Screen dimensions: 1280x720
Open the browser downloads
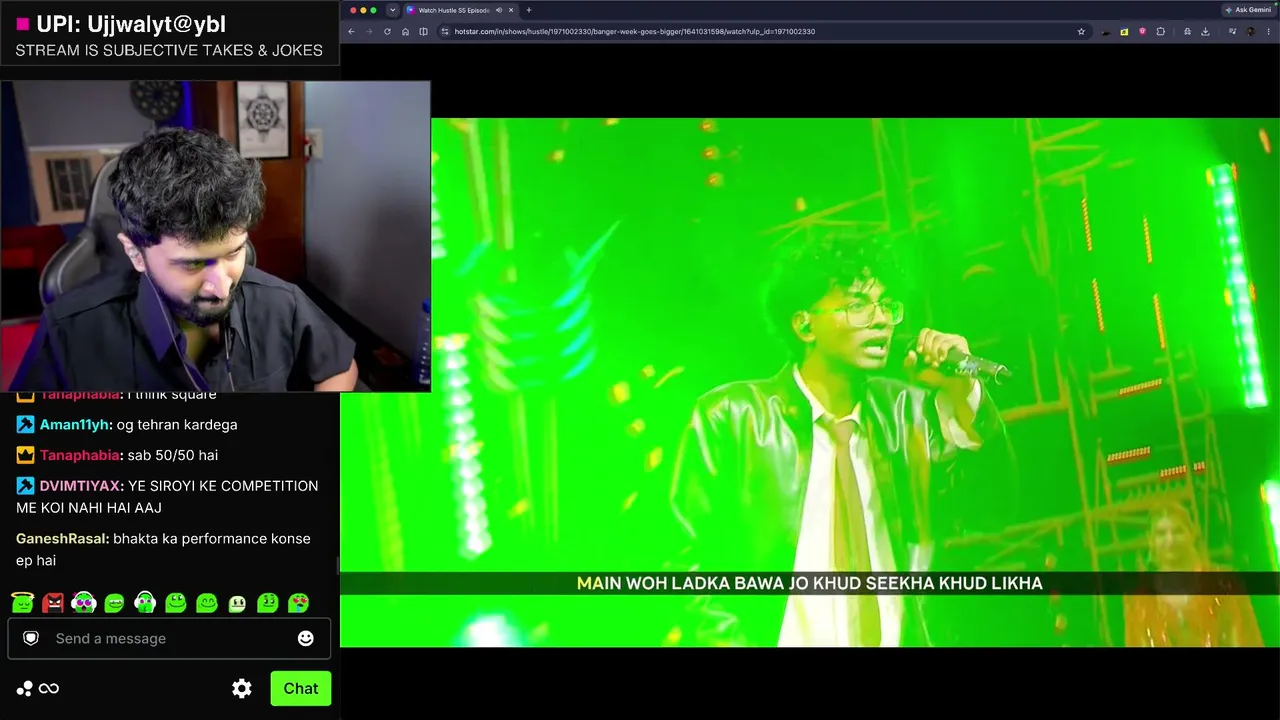(x=1205, y=31)
